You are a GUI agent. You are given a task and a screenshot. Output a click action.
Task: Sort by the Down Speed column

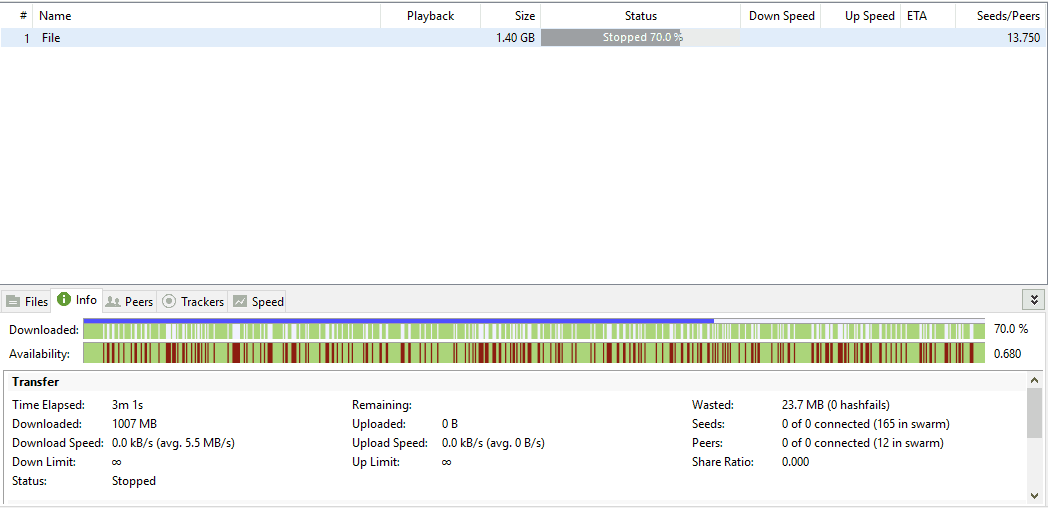tap(781, 16)
